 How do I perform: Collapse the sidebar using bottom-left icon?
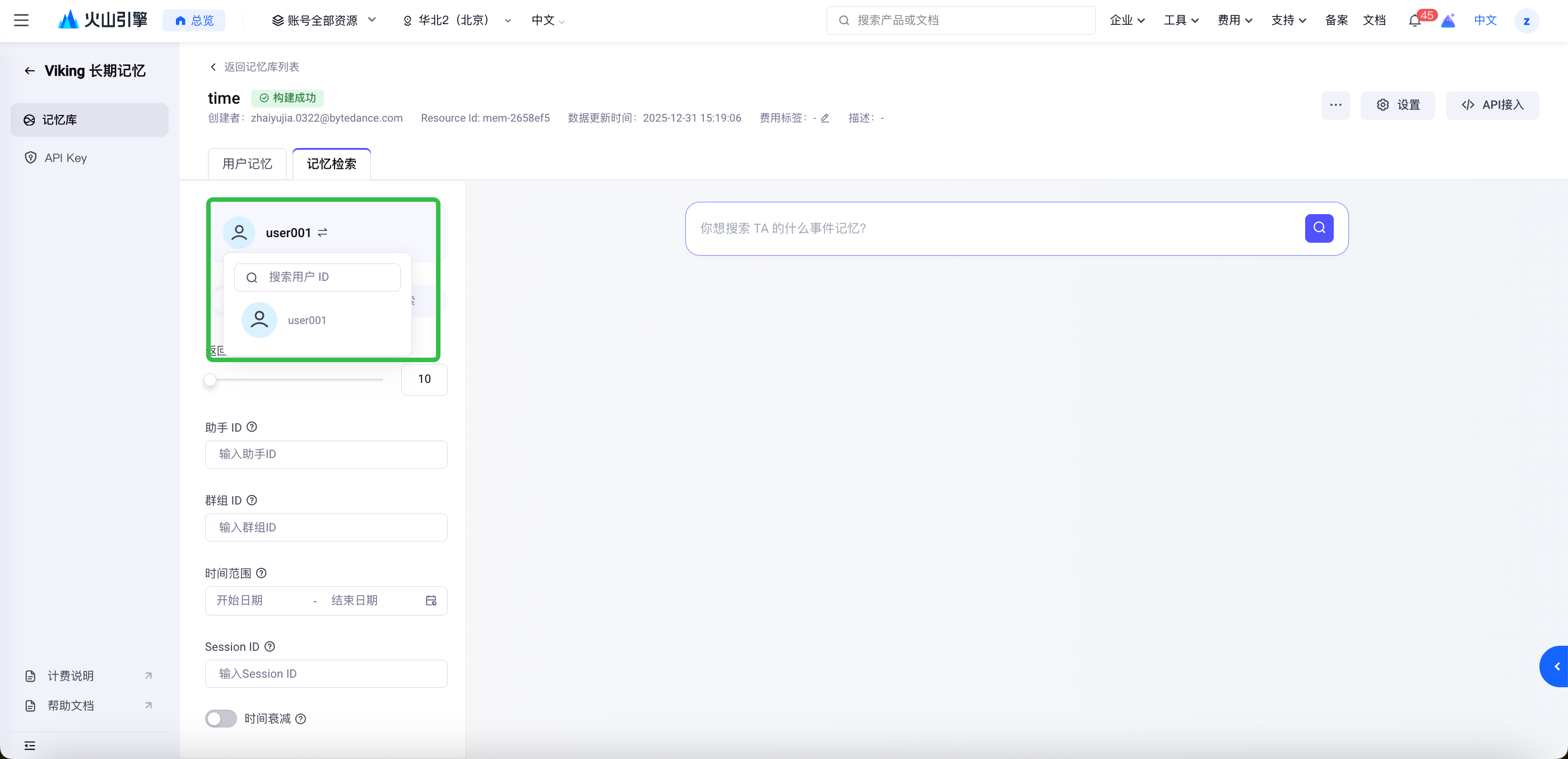point(30,746)
